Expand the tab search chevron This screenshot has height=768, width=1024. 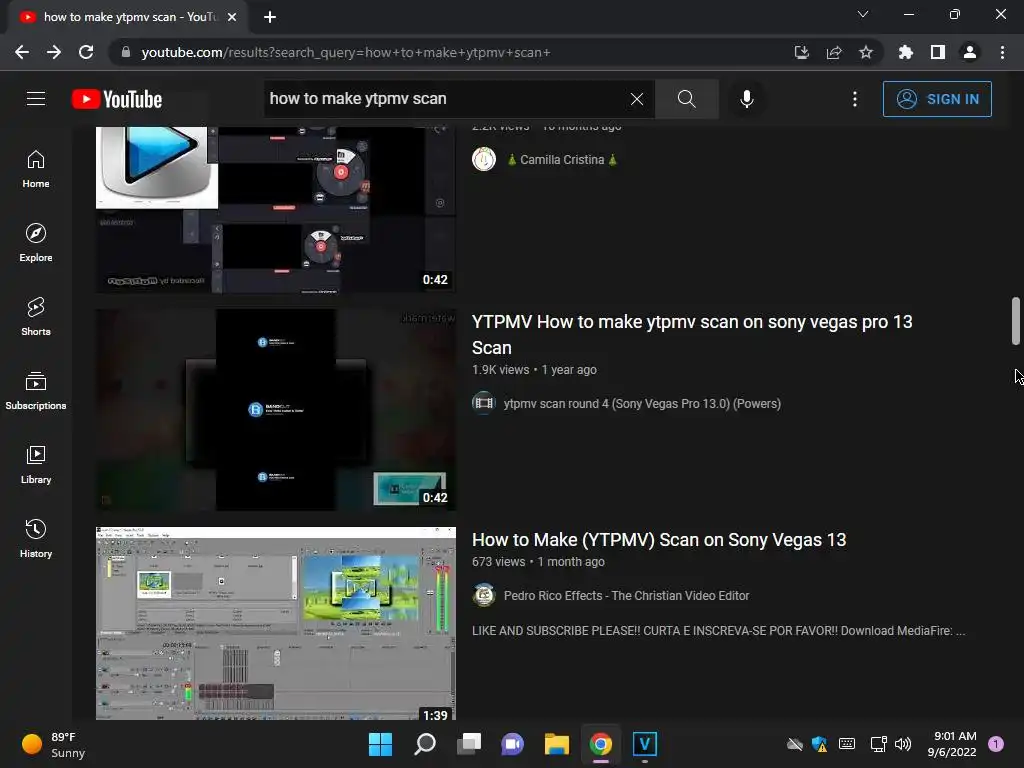pyautogui.click(x=863, y=14)
